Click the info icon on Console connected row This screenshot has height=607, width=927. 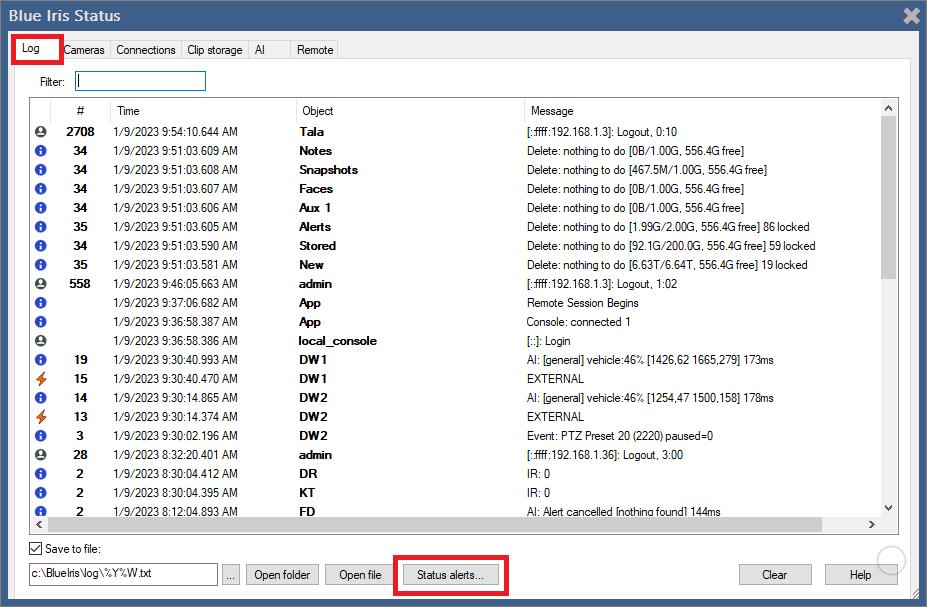pos(40,322)
